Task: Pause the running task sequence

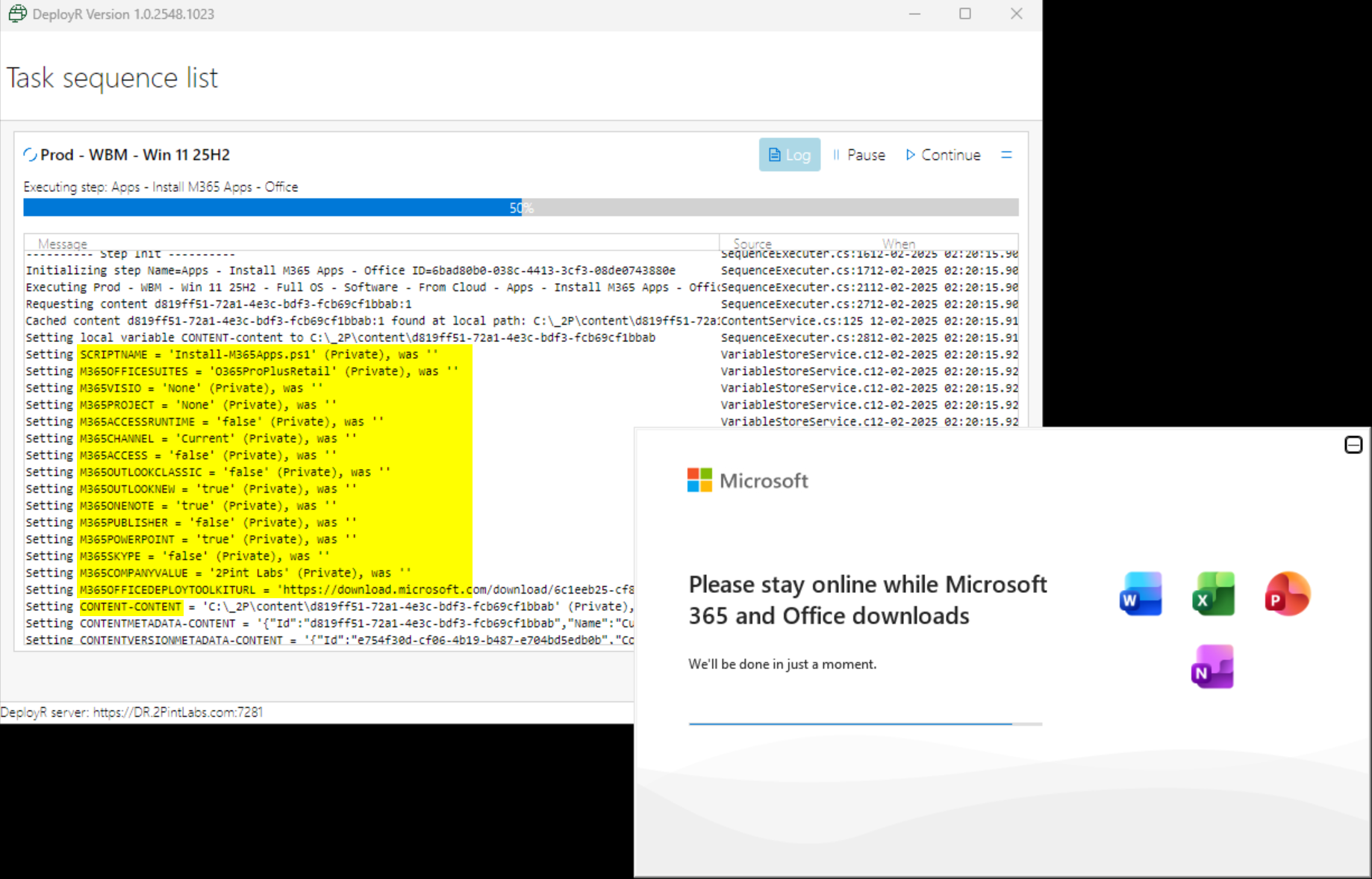Action: 859,155
